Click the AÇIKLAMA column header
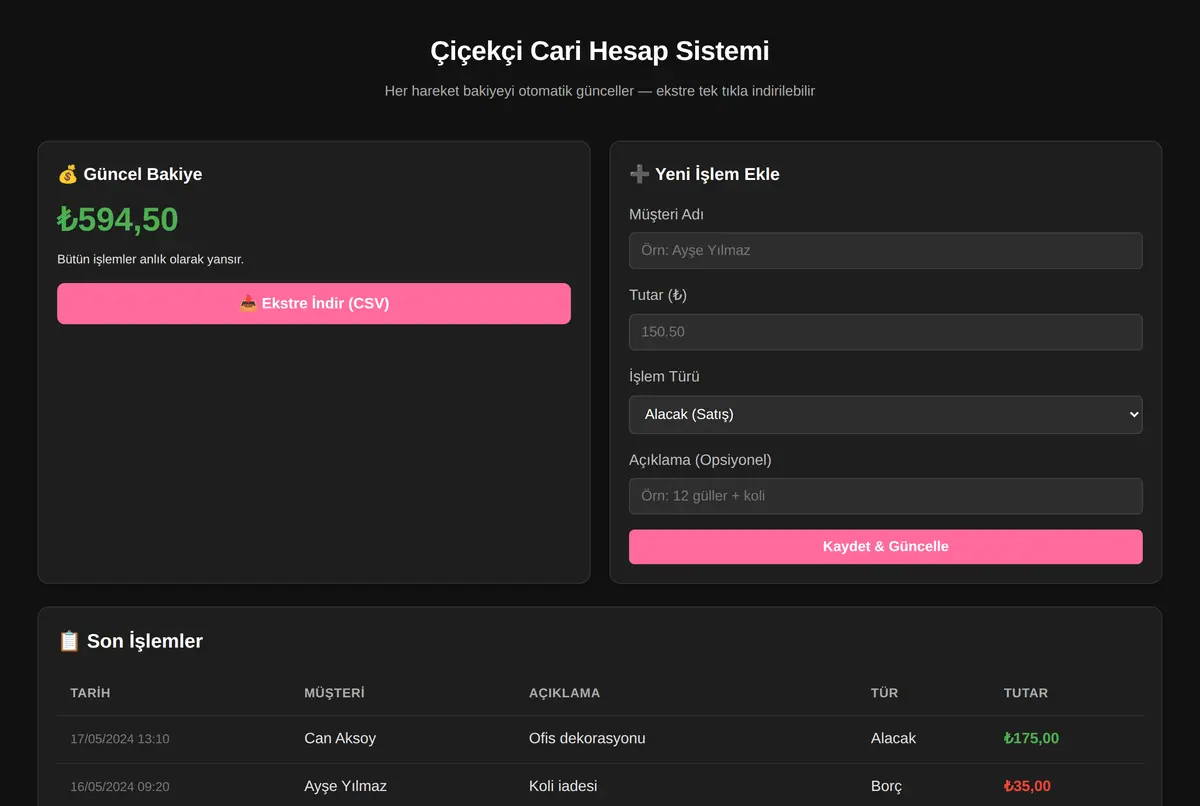Viewport: 1200px width, 806px height. (564, 693)
